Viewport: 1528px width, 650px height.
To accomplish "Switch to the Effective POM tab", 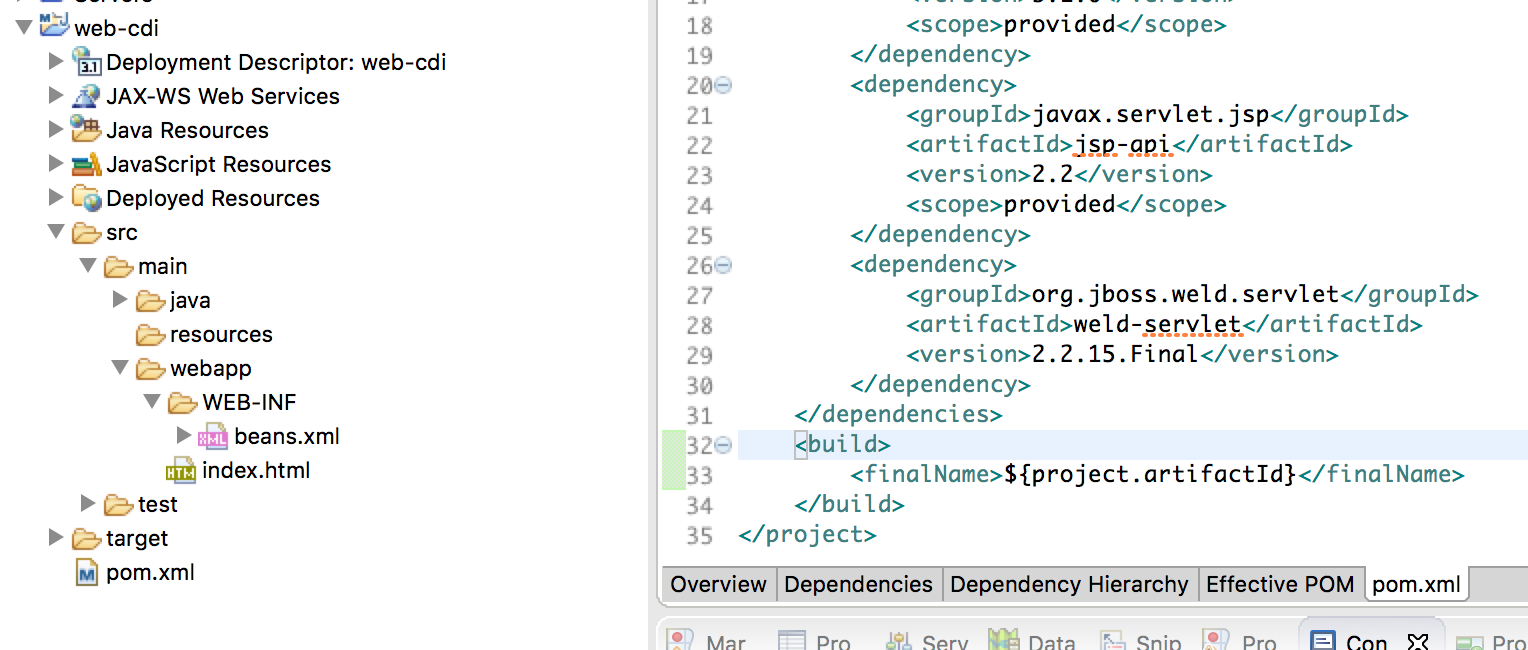I will pyautogui.click(x=1281, y=584).
